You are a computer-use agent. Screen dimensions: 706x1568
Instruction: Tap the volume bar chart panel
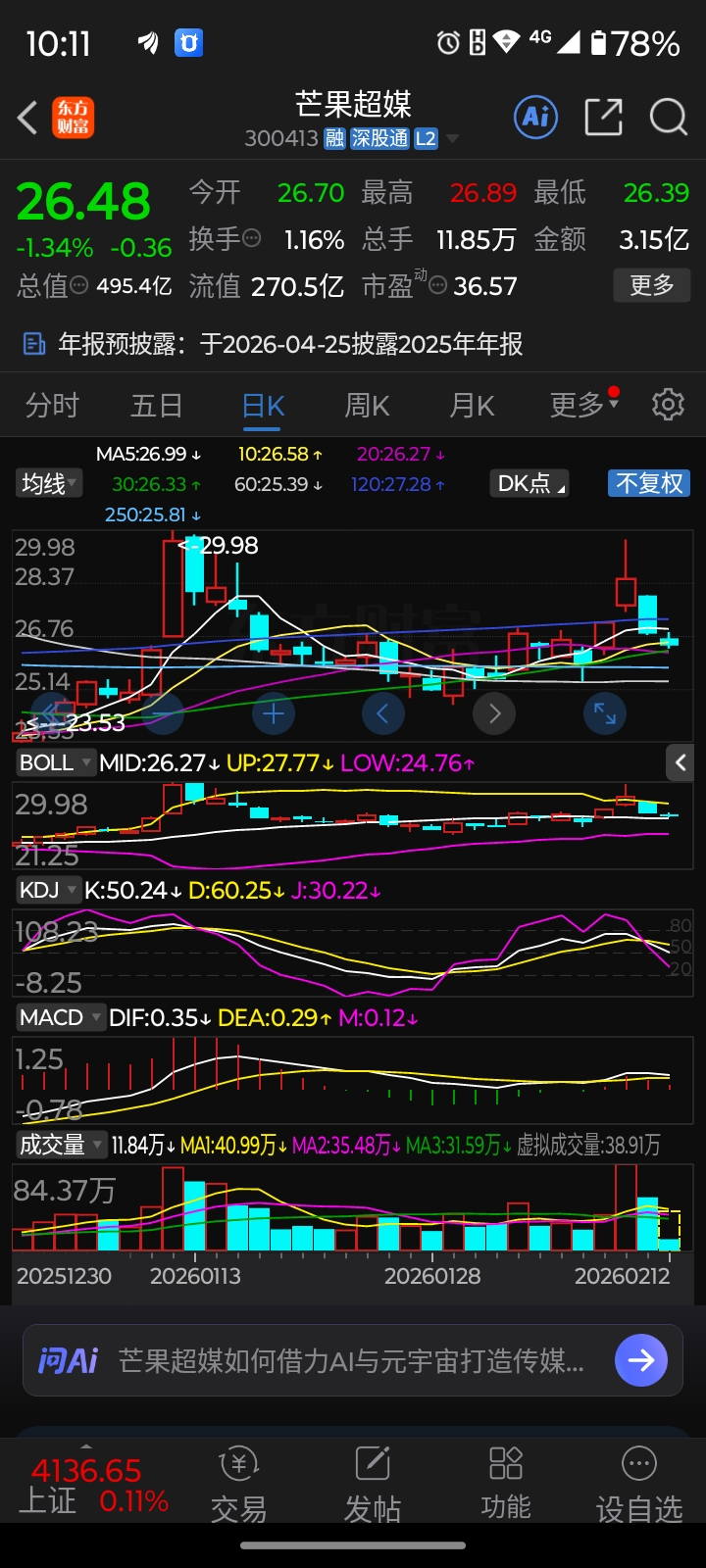[353, 1207]
